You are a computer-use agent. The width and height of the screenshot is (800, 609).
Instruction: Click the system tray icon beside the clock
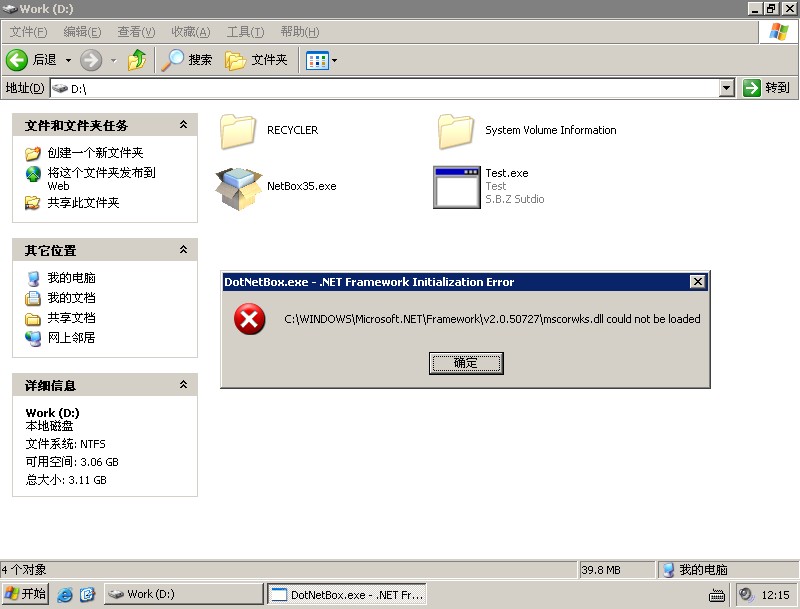(746, 594)
